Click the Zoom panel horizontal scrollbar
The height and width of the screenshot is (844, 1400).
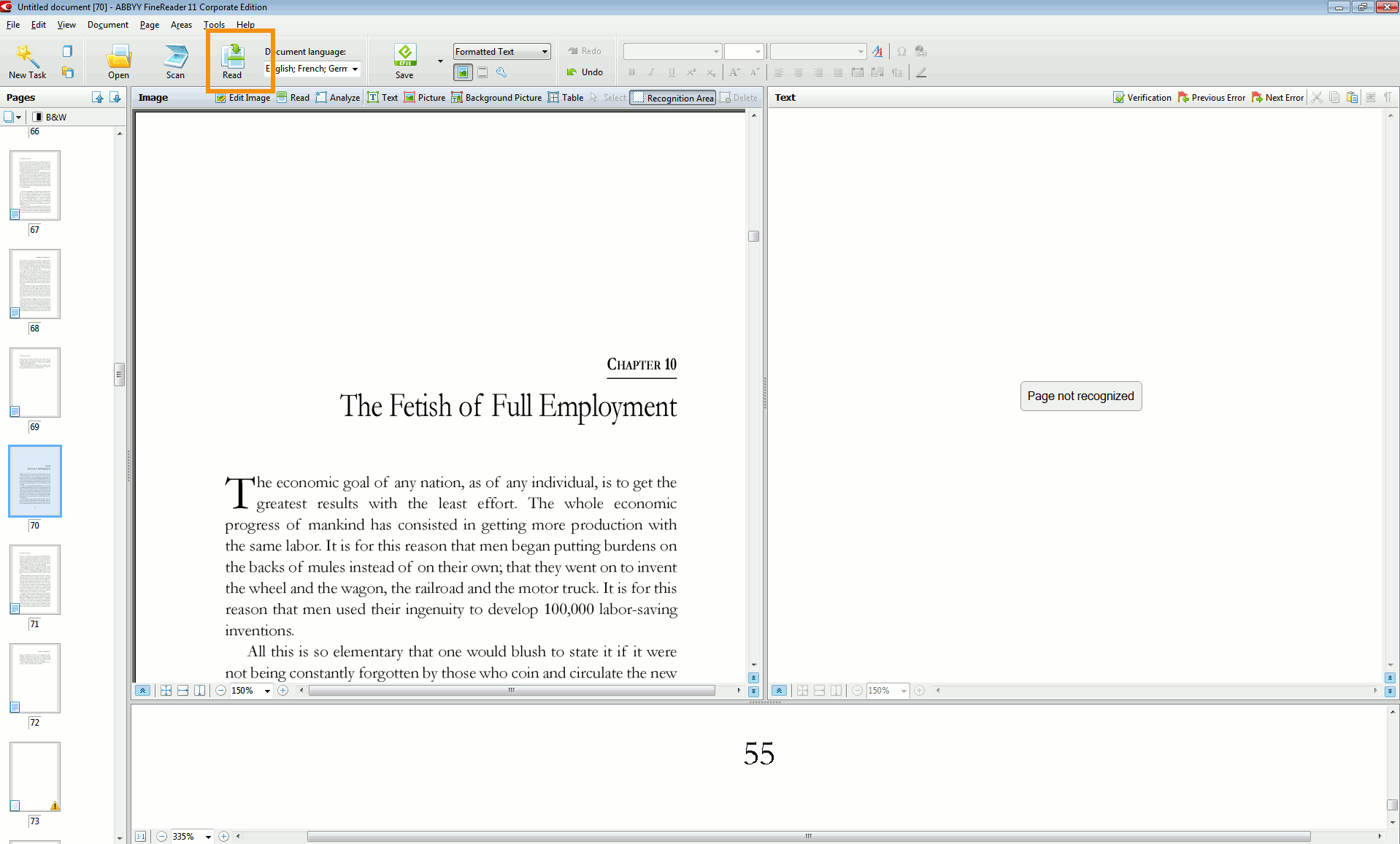pyautogui.click(x=809, y=837)
